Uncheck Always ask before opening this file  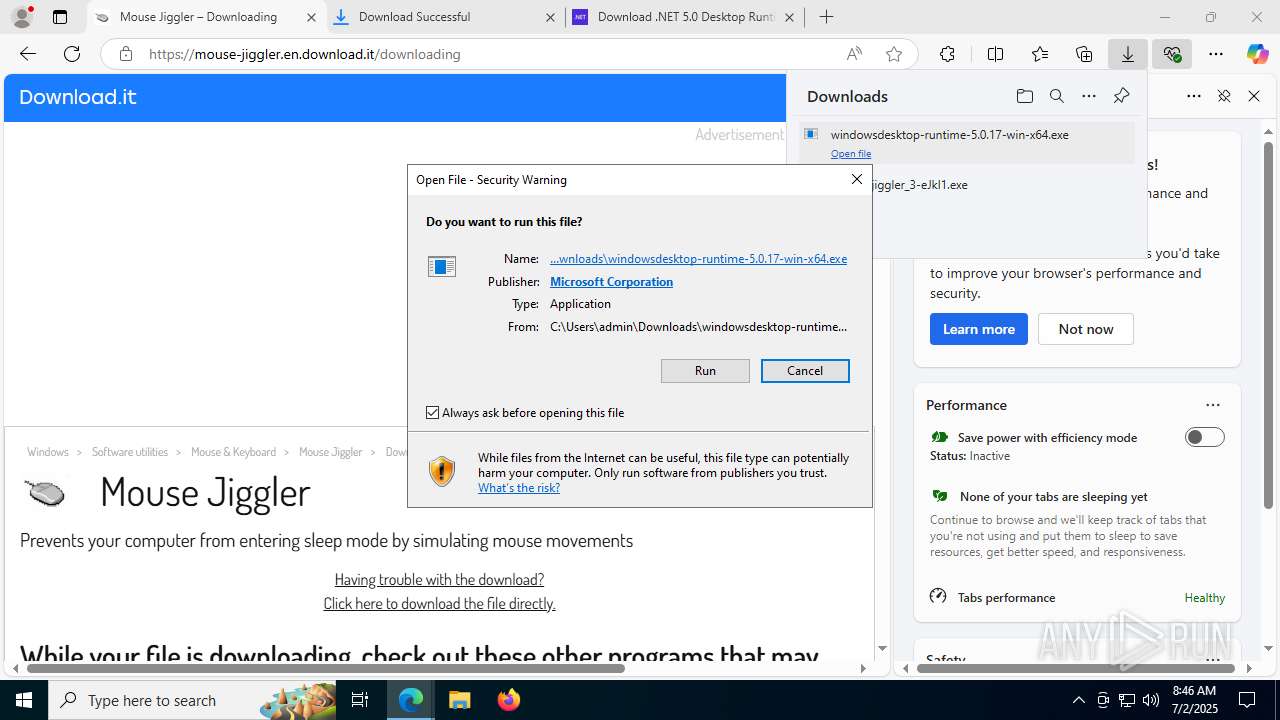pos(433,412)
